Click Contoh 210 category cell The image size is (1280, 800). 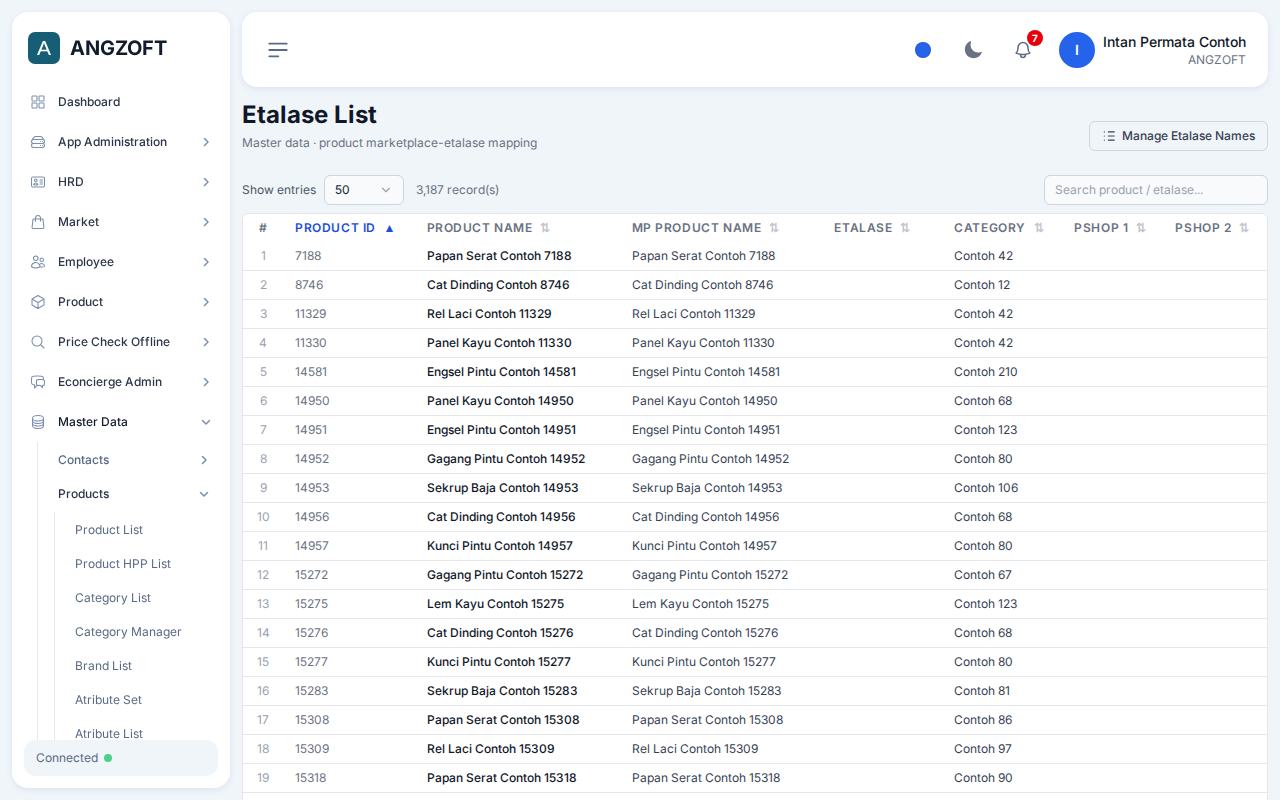coord(986,372)
